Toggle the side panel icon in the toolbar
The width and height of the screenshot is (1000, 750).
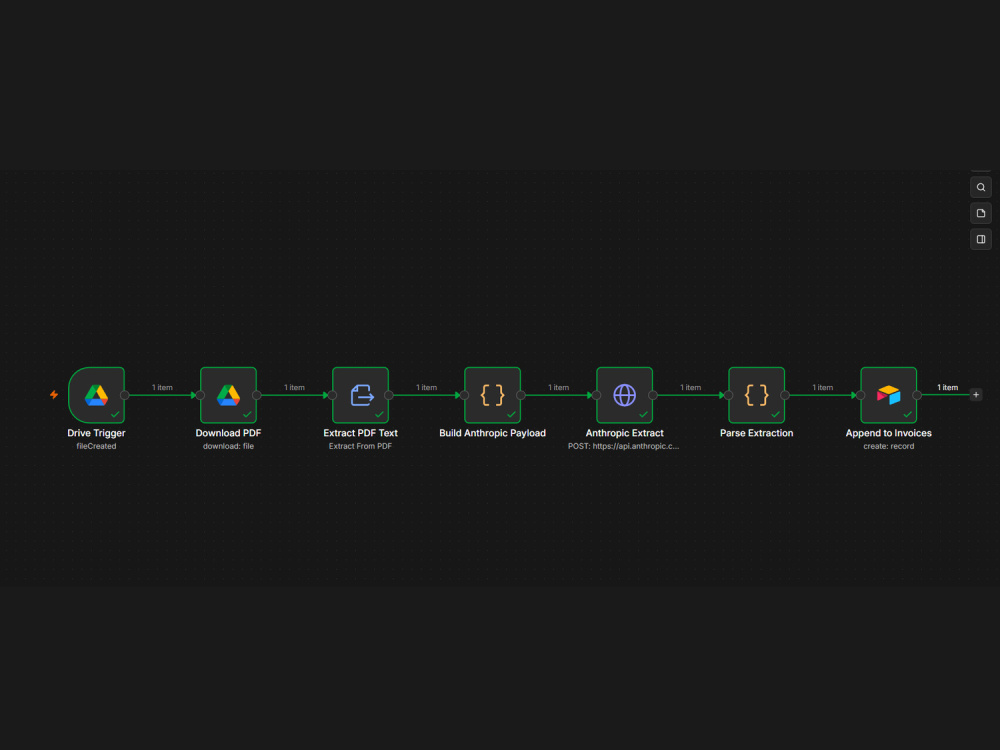[x=981, y=239]
